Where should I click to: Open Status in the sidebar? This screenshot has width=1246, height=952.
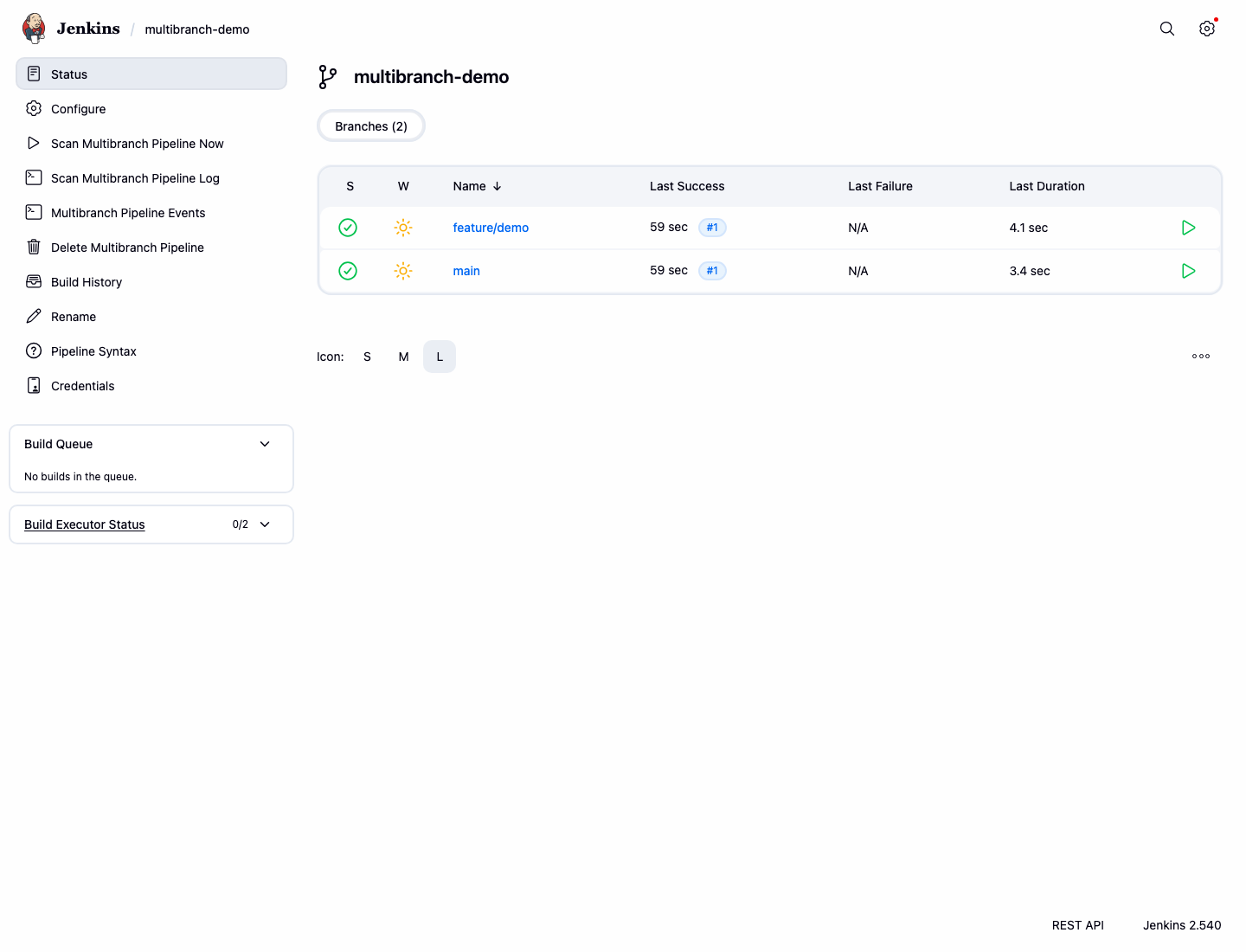pos(151,74)
